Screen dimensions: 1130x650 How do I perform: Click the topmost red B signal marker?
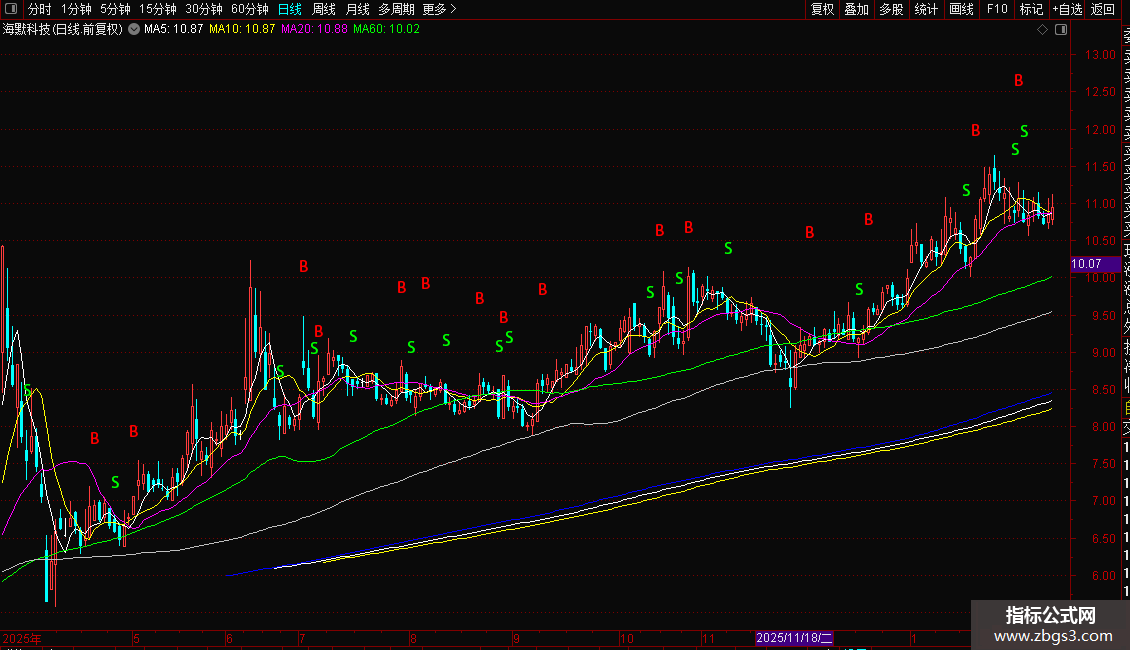pyautogui.click(x=1019, y=81)
